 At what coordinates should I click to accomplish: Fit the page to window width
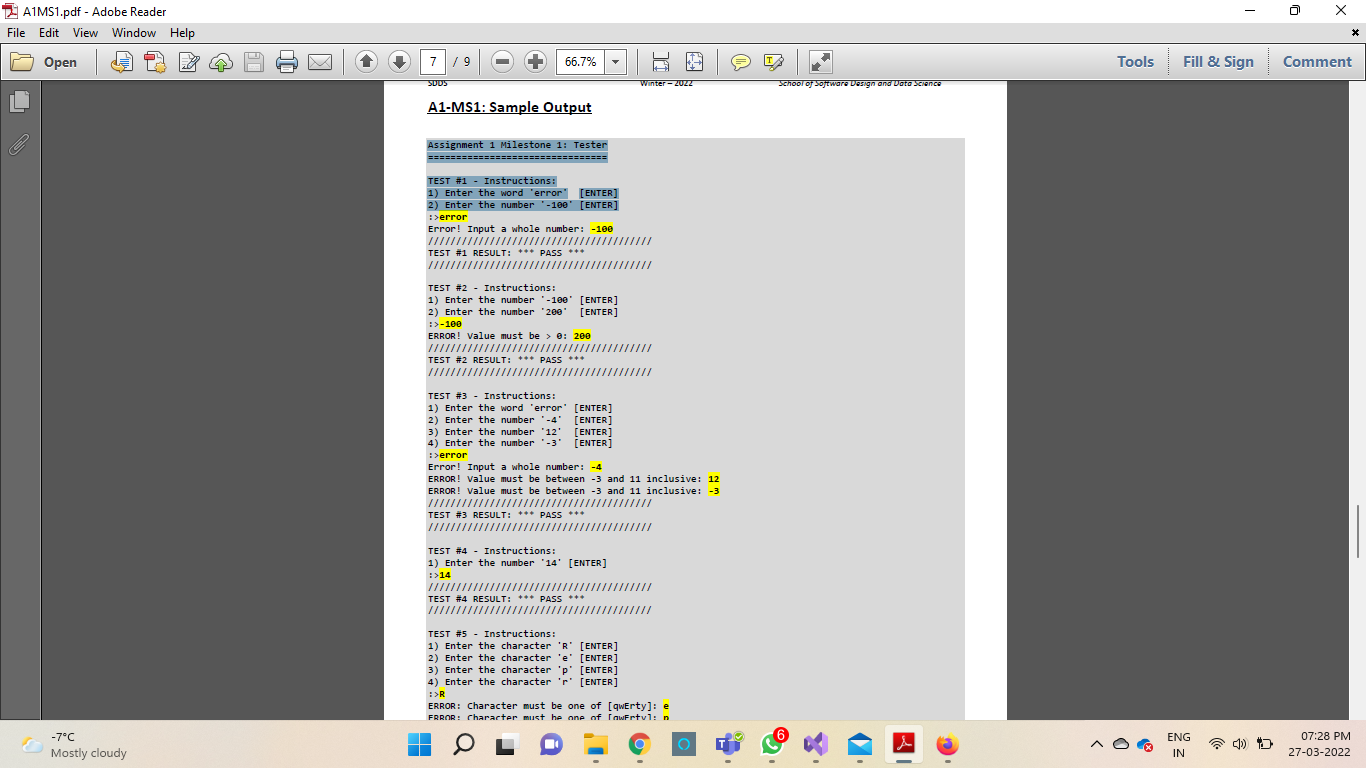tap(659, 61)
